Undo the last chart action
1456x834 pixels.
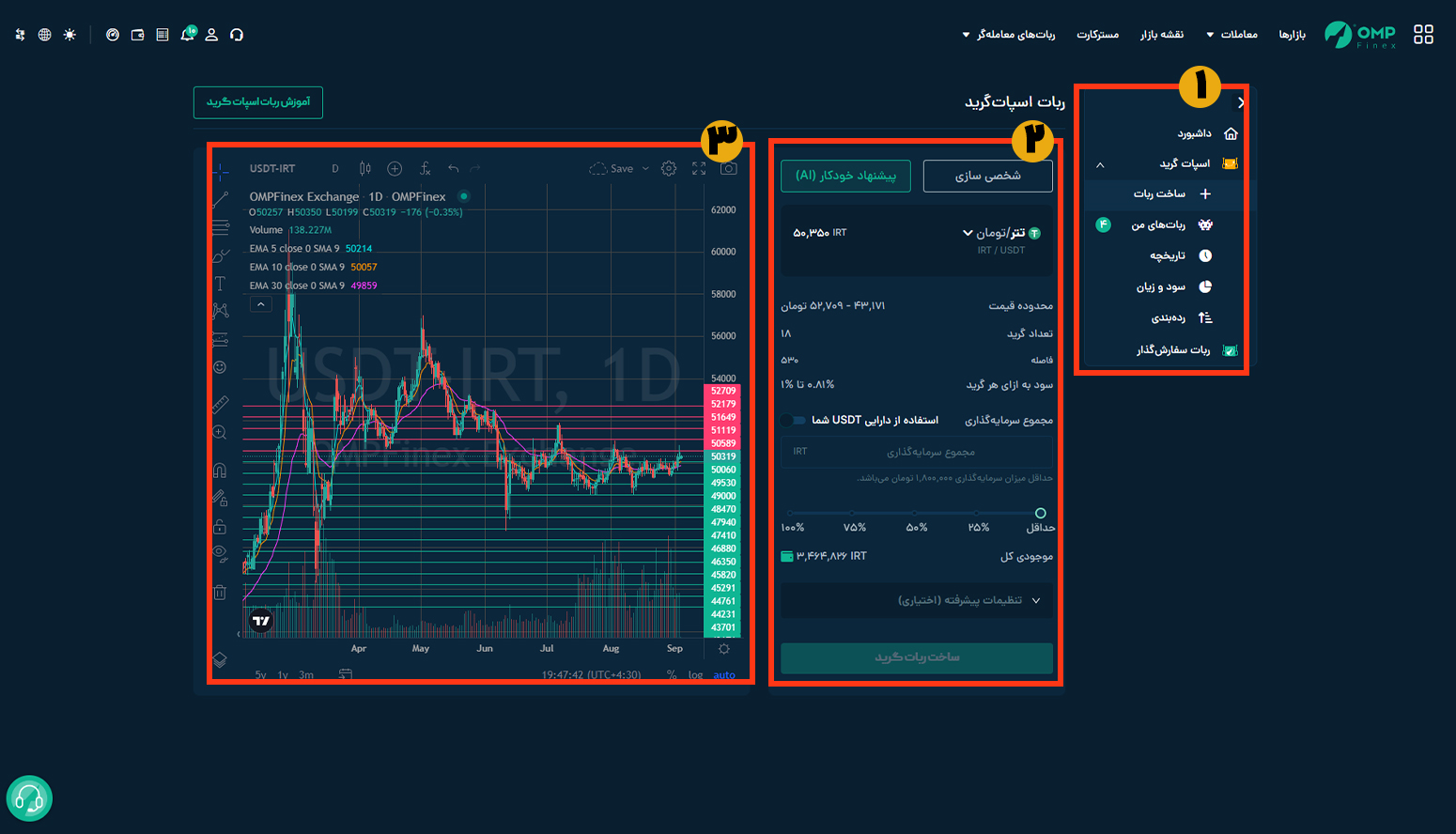(453, 169)
